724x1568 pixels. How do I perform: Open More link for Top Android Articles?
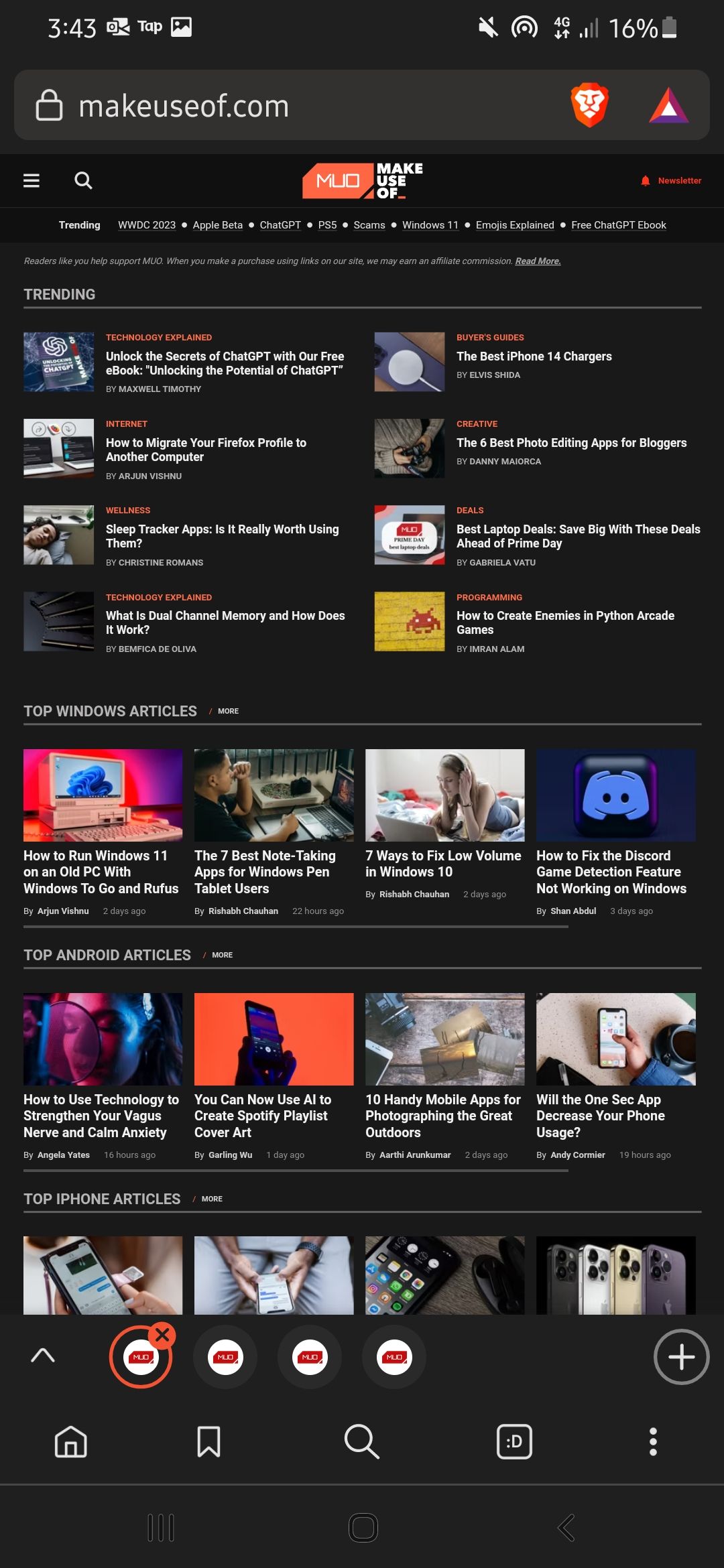222,955
